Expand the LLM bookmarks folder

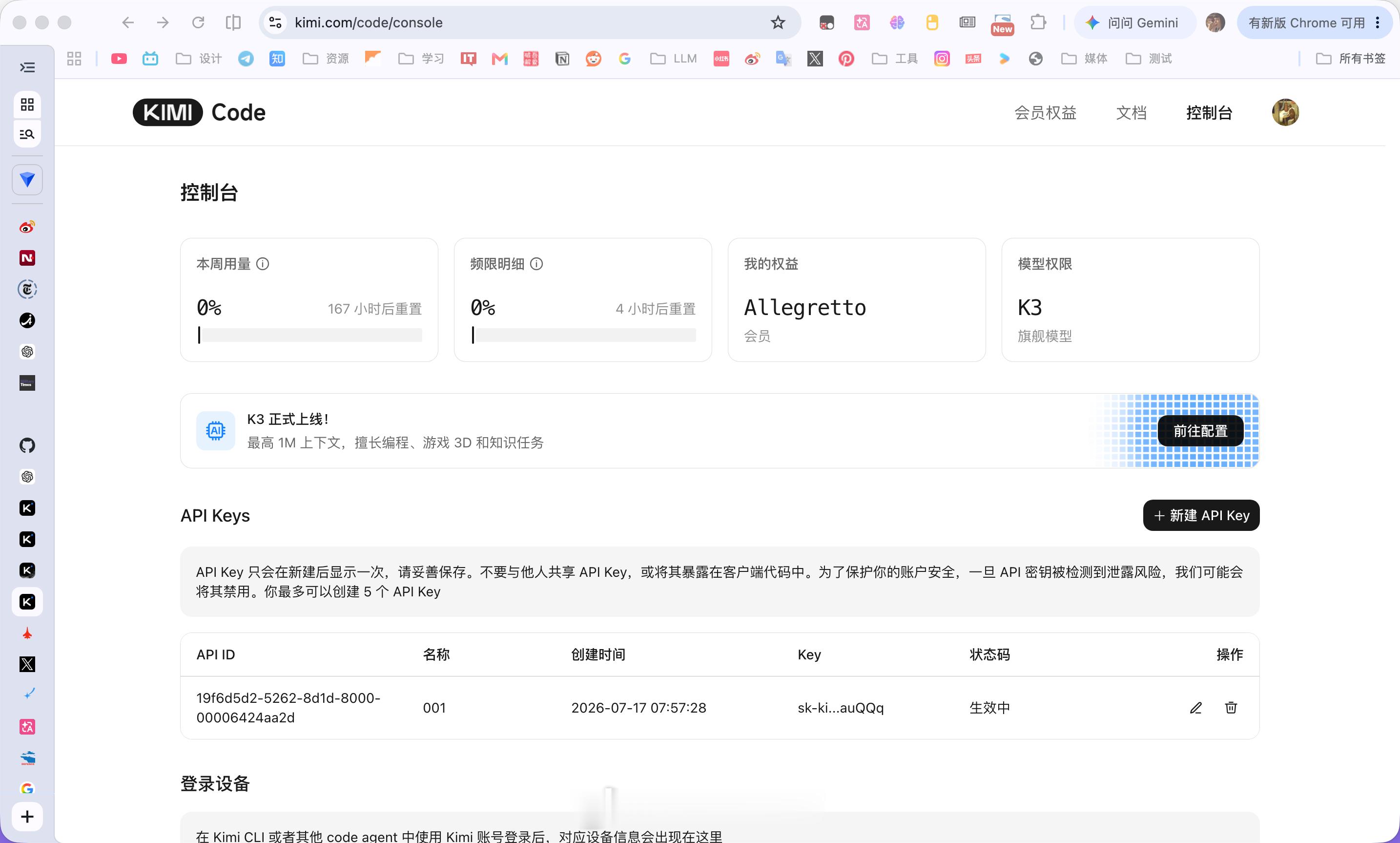(673, 59)
